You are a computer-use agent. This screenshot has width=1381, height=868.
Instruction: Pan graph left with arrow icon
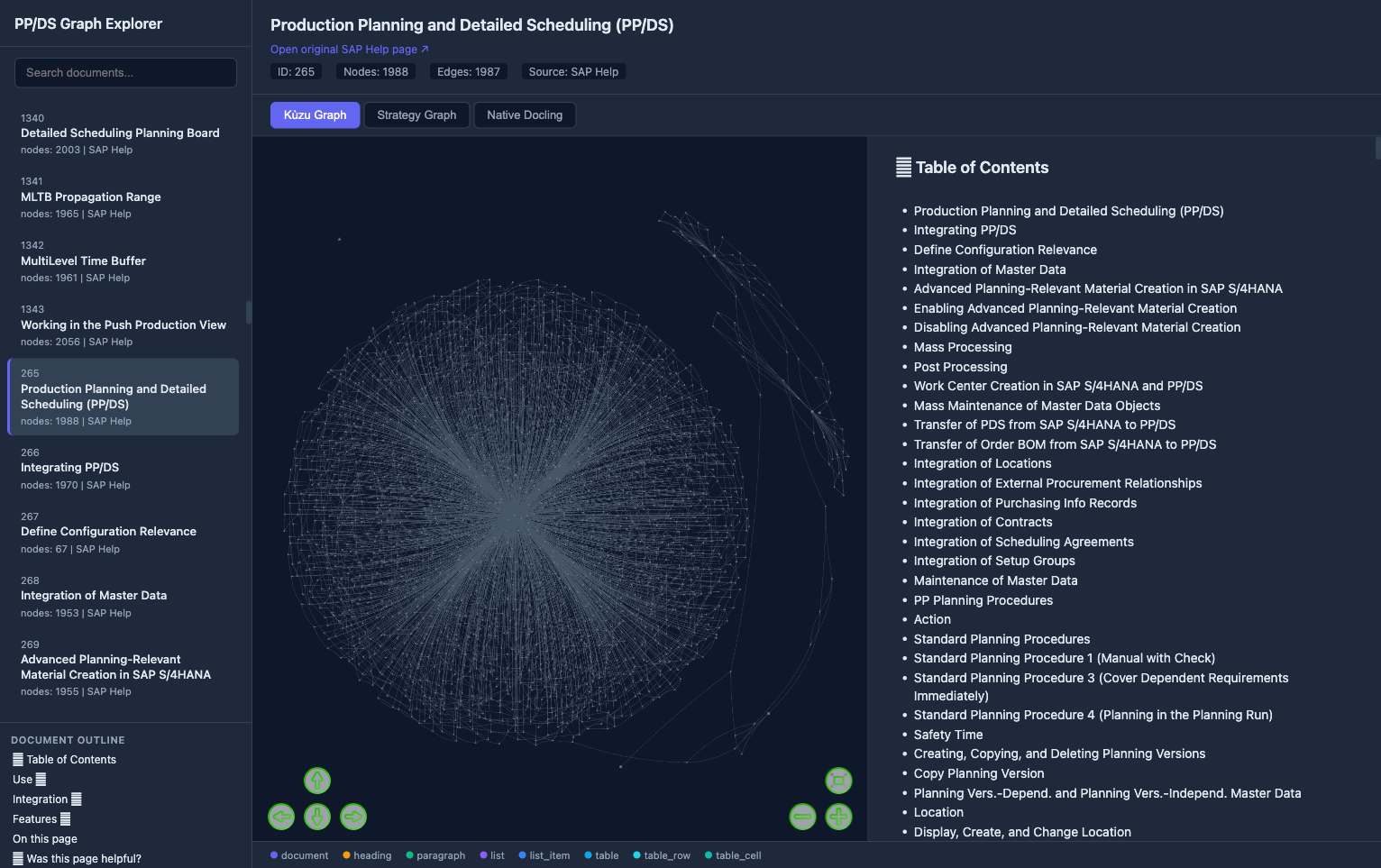(x=281, y=817)
